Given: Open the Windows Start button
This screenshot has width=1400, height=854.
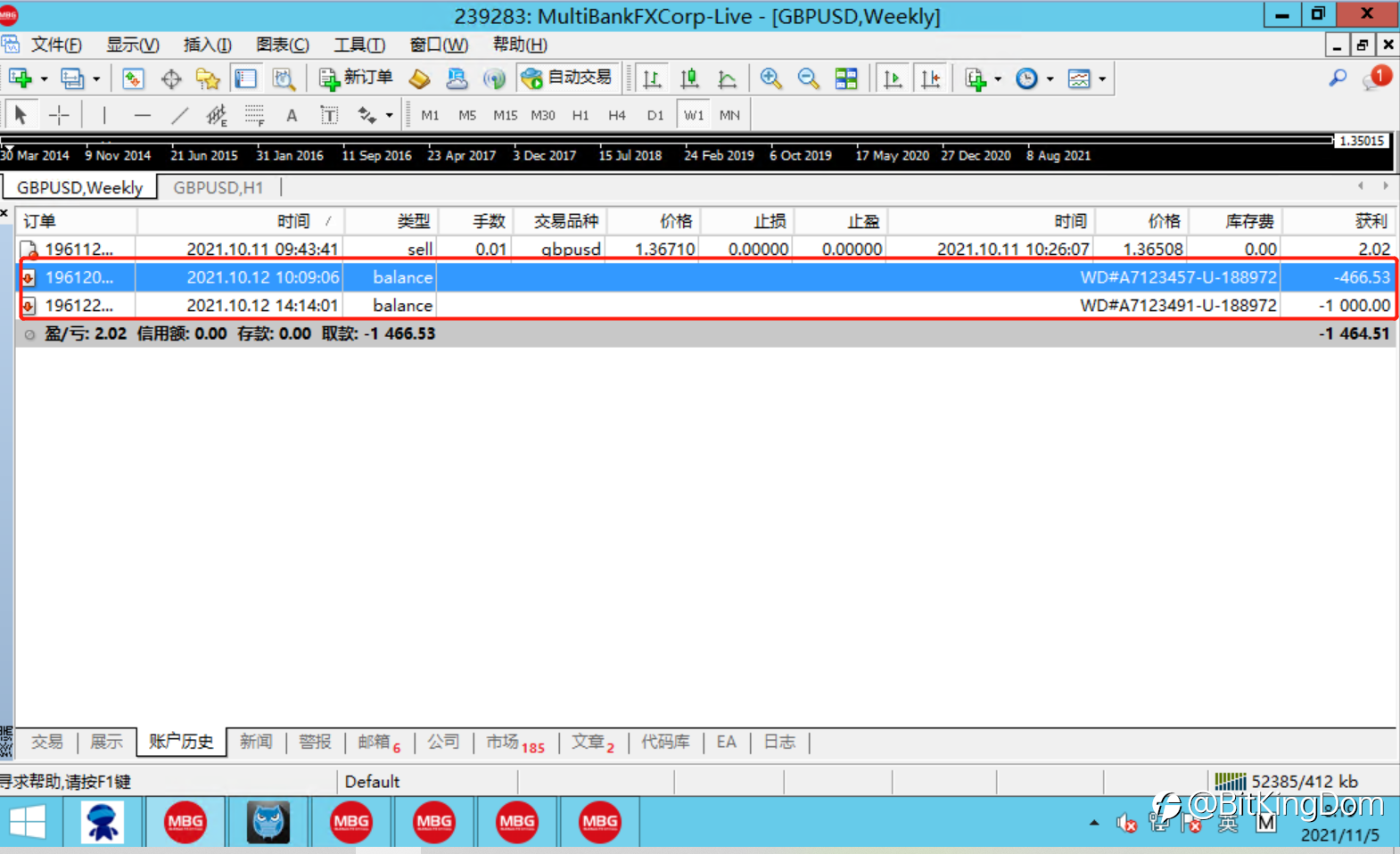Looking at the screenshot, I should [x=29, y=822].
